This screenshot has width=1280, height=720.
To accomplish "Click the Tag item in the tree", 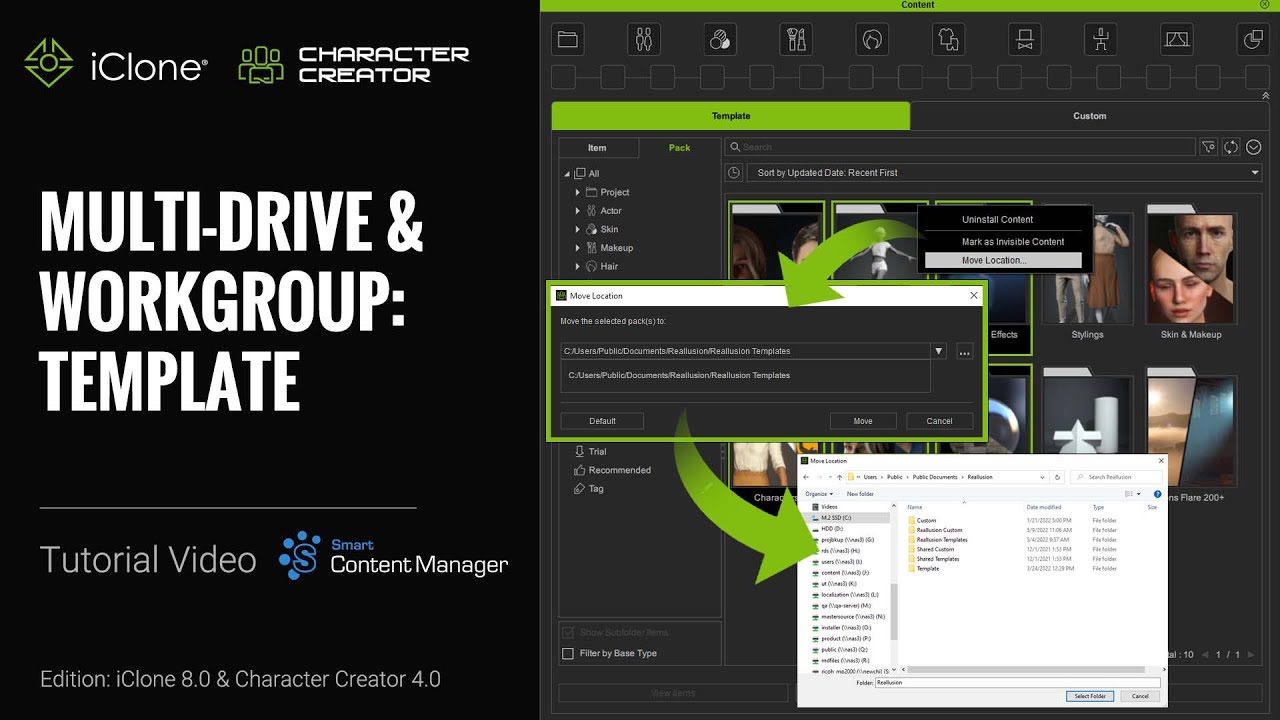I will [589, 489].
